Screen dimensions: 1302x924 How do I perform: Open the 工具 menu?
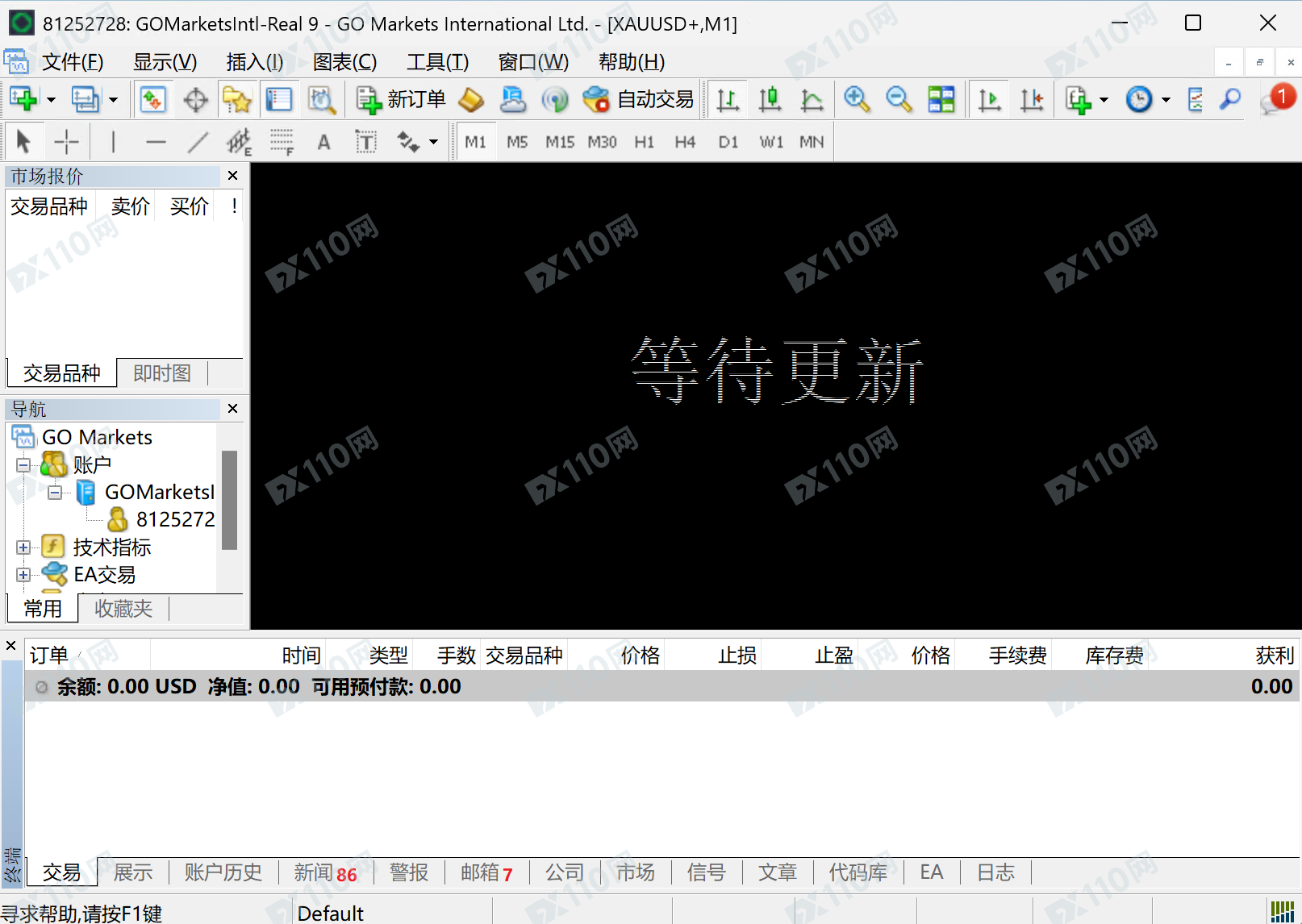(x=436, y=62)
